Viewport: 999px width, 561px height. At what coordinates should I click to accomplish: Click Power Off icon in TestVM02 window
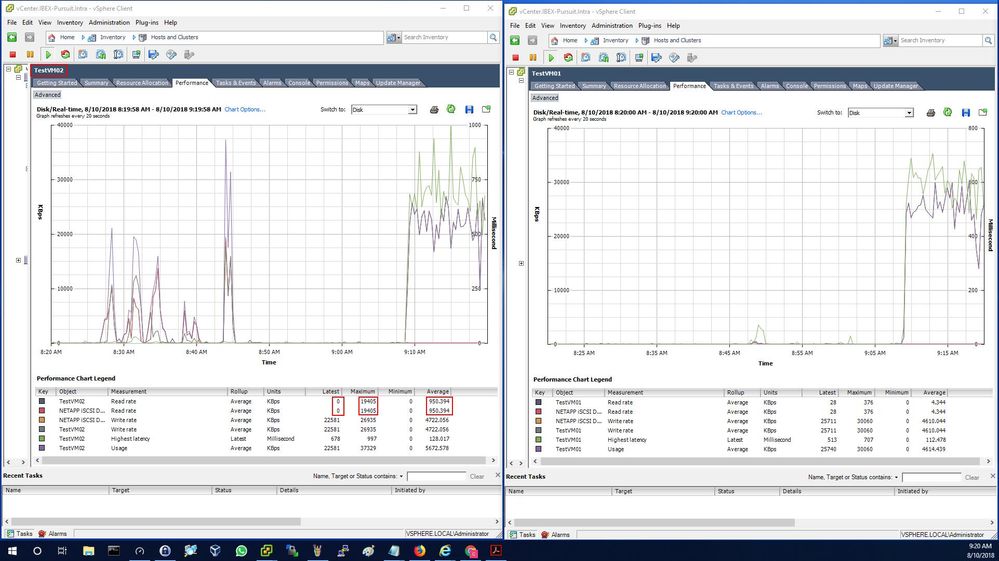pyautogui.click(x=12, y=55)
